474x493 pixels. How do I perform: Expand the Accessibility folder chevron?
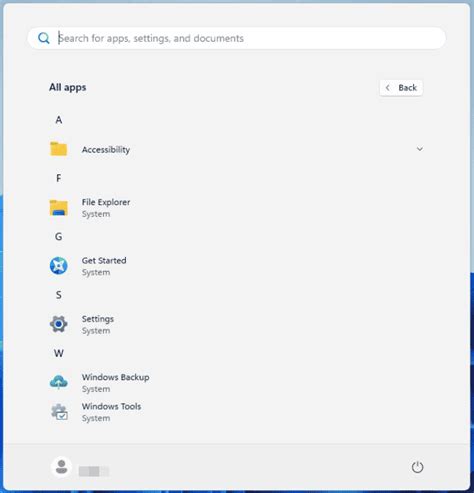(x=420, y=149)
